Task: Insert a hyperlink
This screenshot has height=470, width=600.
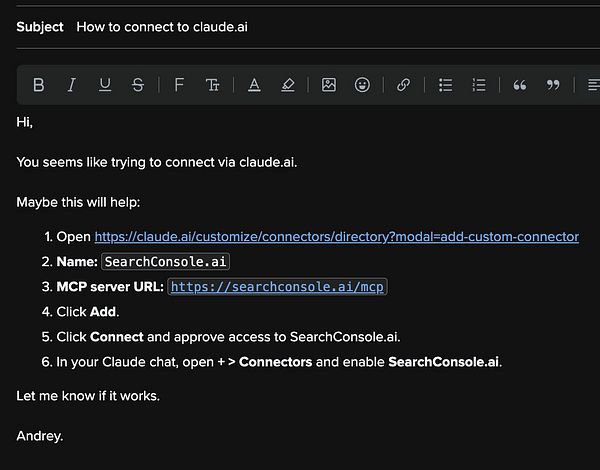Action: 403,85
